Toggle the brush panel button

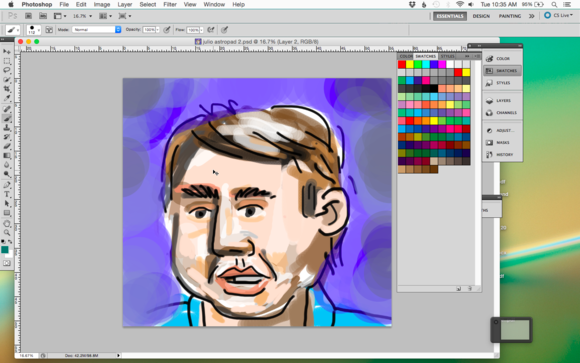pos(49,30)
